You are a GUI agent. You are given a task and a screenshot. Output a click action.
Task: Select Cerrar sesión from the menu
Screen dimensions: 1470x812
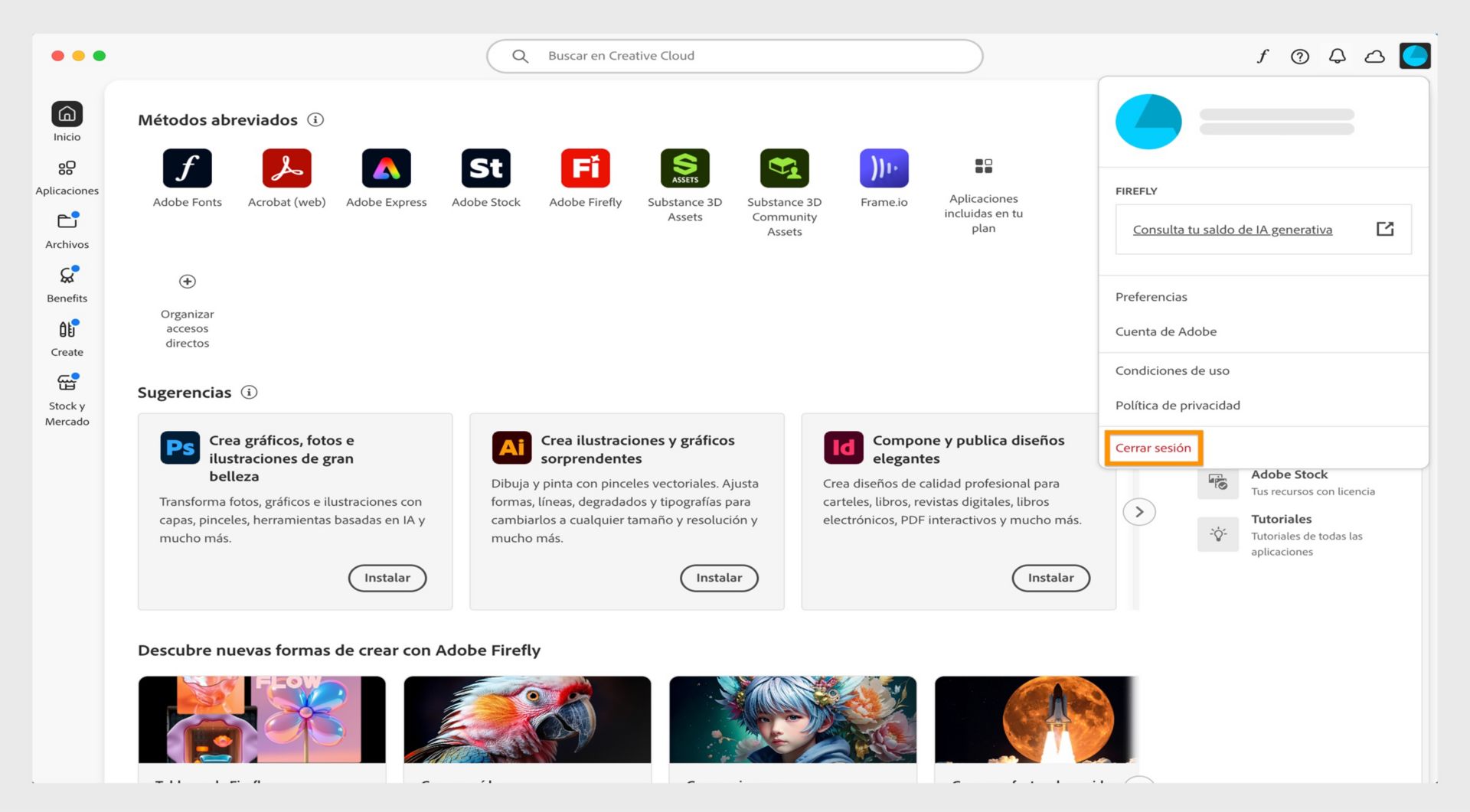1154,448
